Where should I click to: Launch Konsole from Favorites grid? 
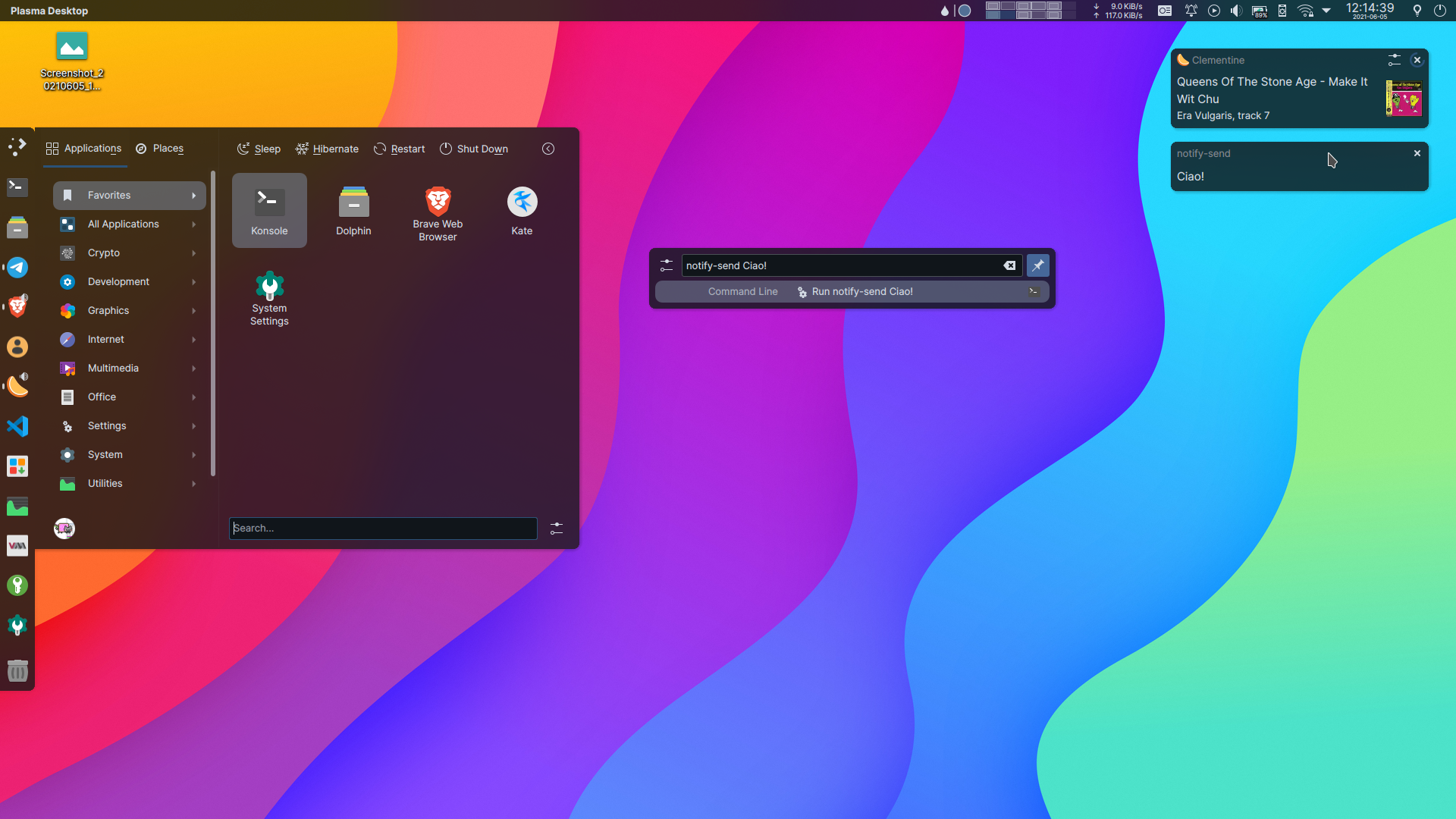tap(269, 210)
